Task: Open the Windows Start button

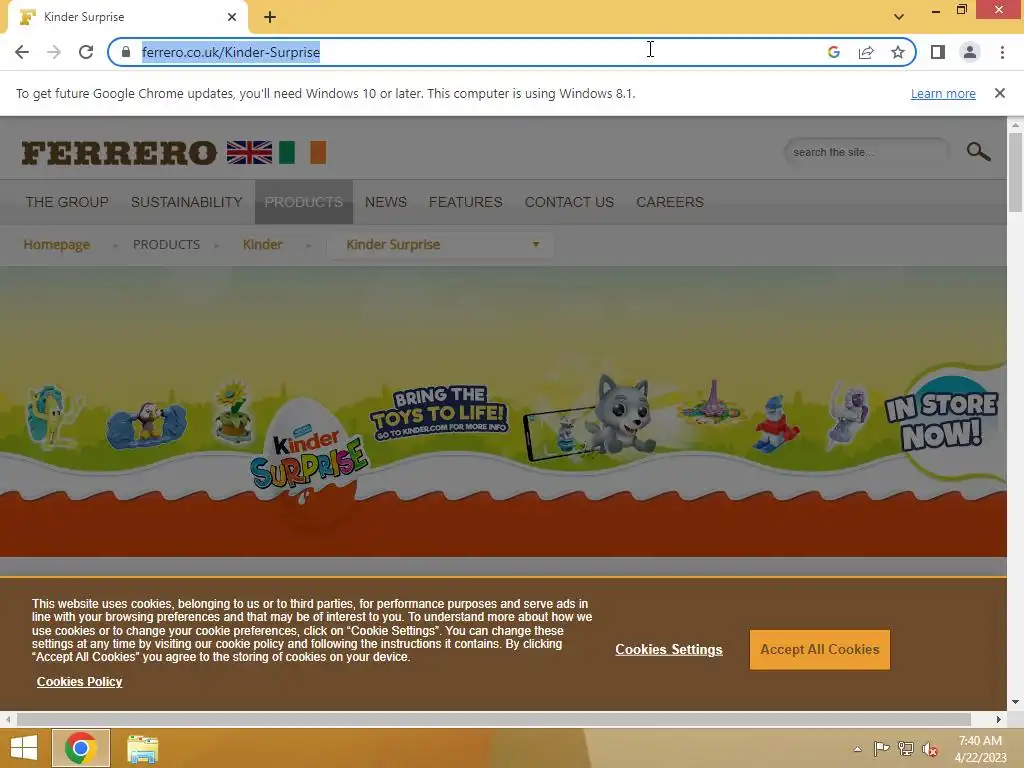Action: coord(24,748)
